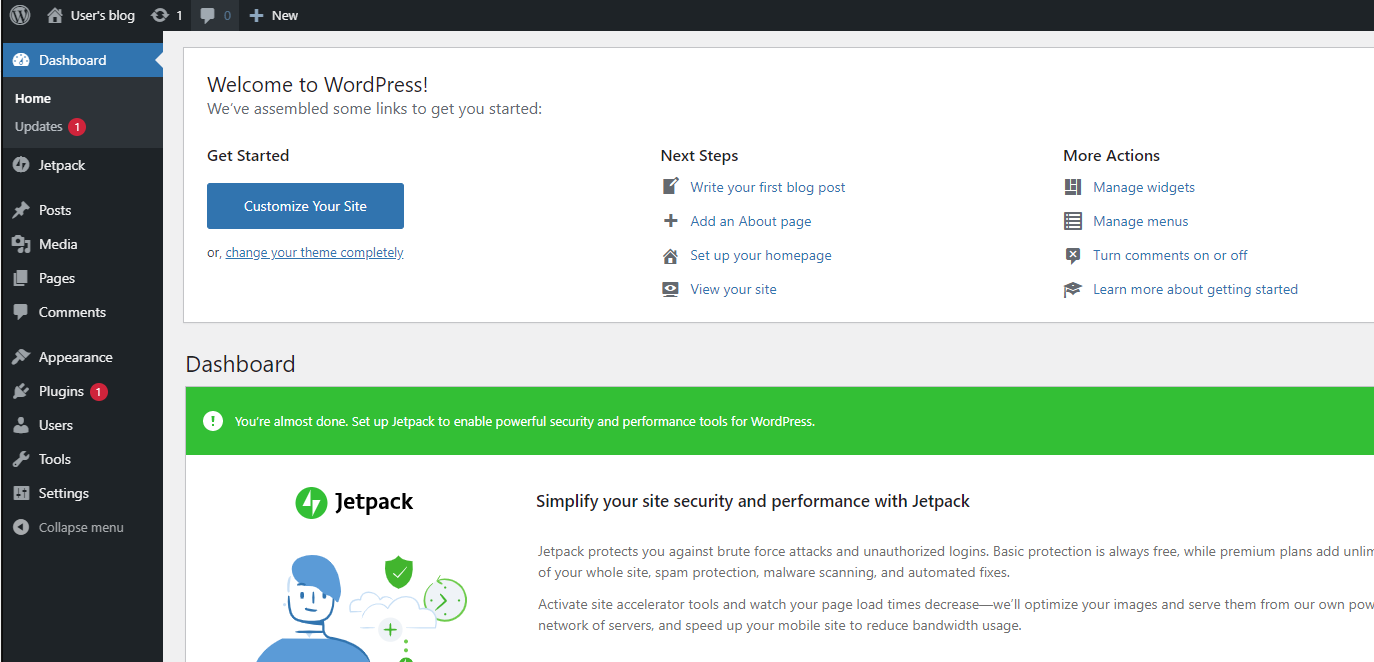Viewport: 1374px width, 662px height.
Task: Click the Collapse menu arrow icon
Action: 21,527
